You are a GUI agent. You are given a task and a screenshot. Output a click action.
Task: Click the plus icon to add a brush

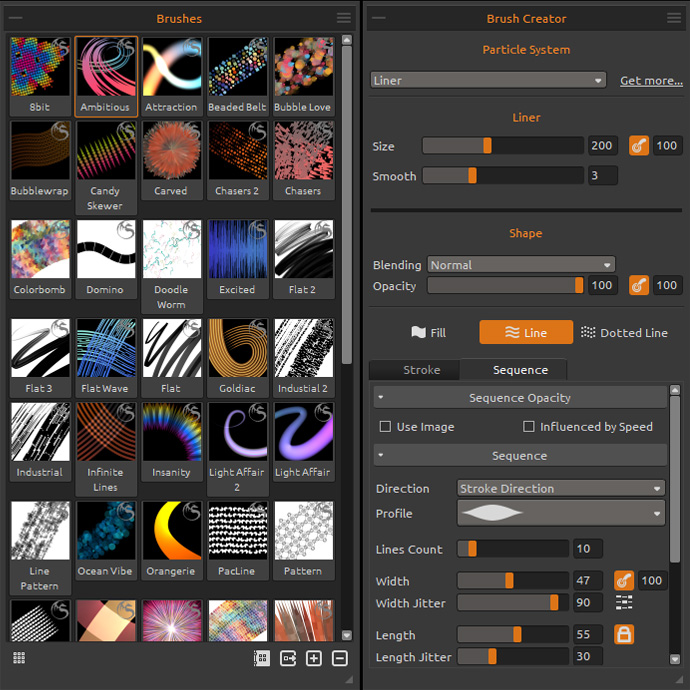click(x=313, y=658)
